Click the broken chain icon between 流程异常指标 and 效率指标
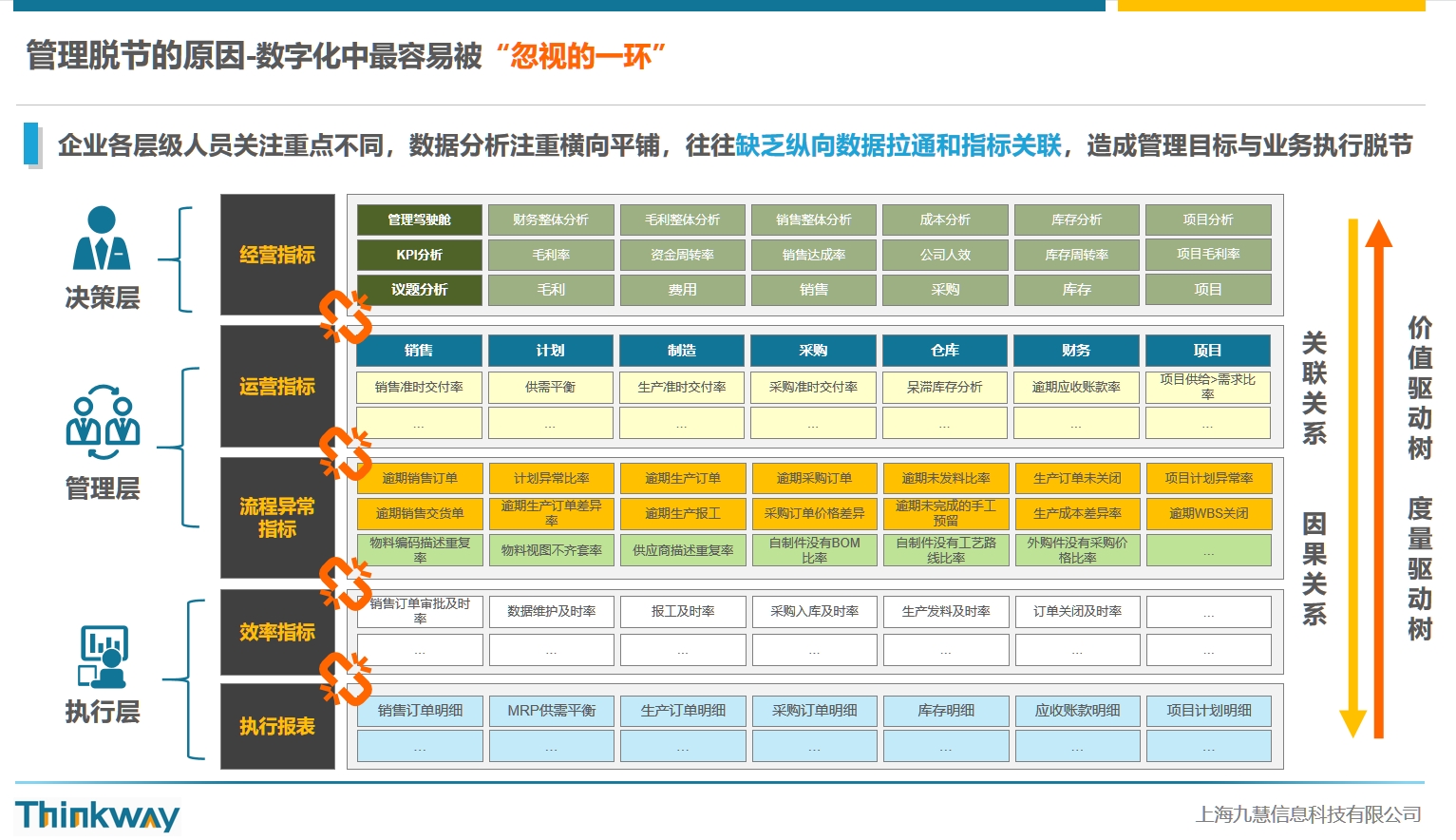Image resolution: width=1456 pixels, height=840 pixels. pos(345,582)
